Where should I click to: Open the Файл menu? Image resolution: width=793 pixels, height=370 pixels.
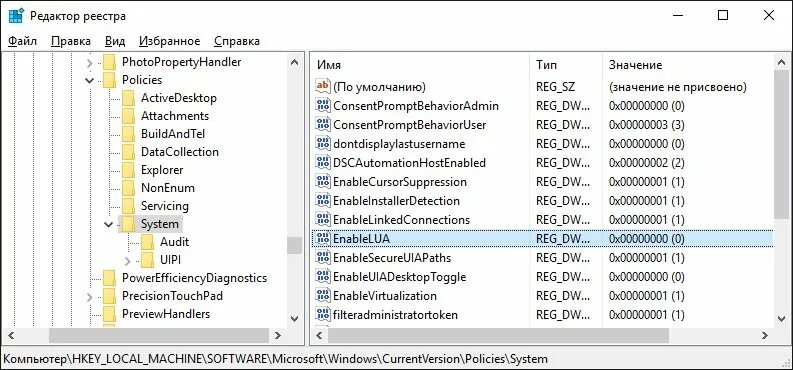[22, 41]
